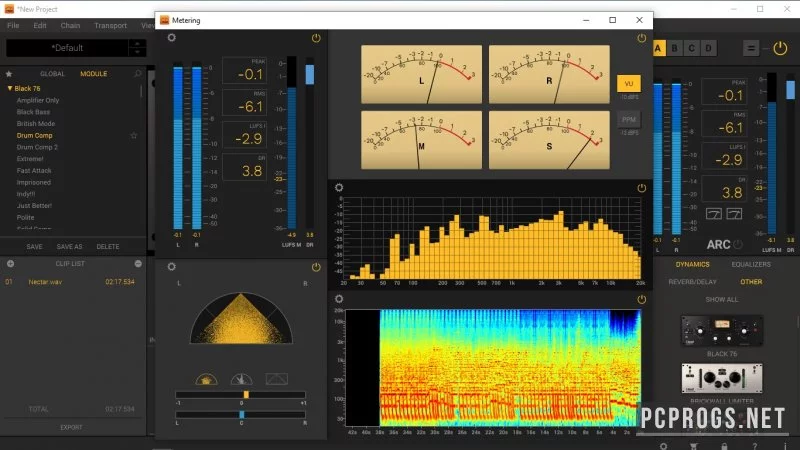
Task: Open the *Default preset name field
Action: (67, 48)
